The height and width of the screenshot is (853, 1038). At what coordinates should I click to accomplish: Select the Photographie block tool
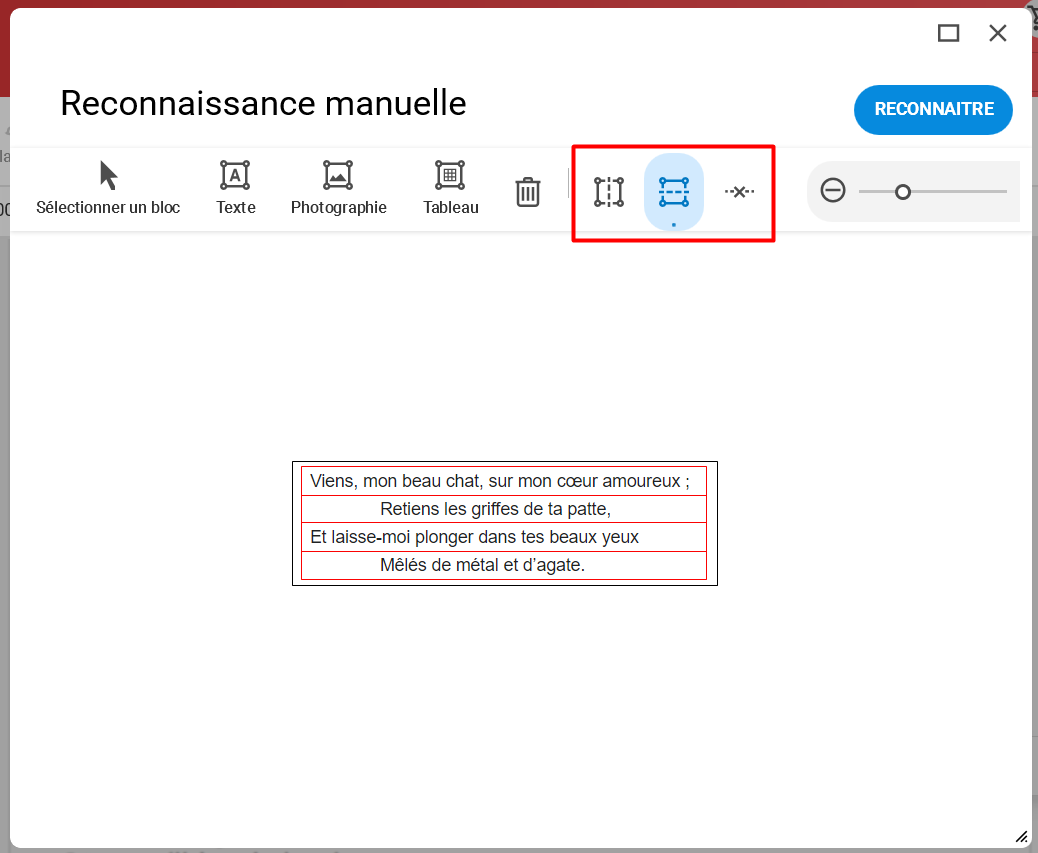(338, 189)
